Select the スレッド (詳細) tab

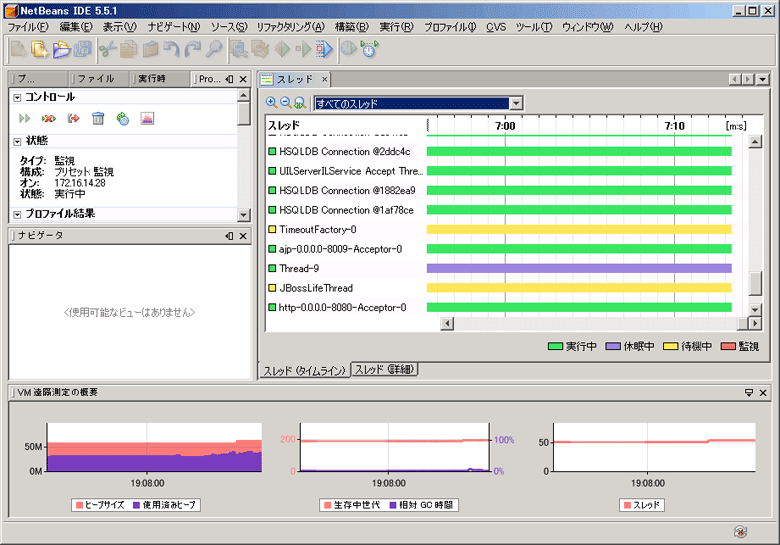pyautogui.click(x=384, y=369)
